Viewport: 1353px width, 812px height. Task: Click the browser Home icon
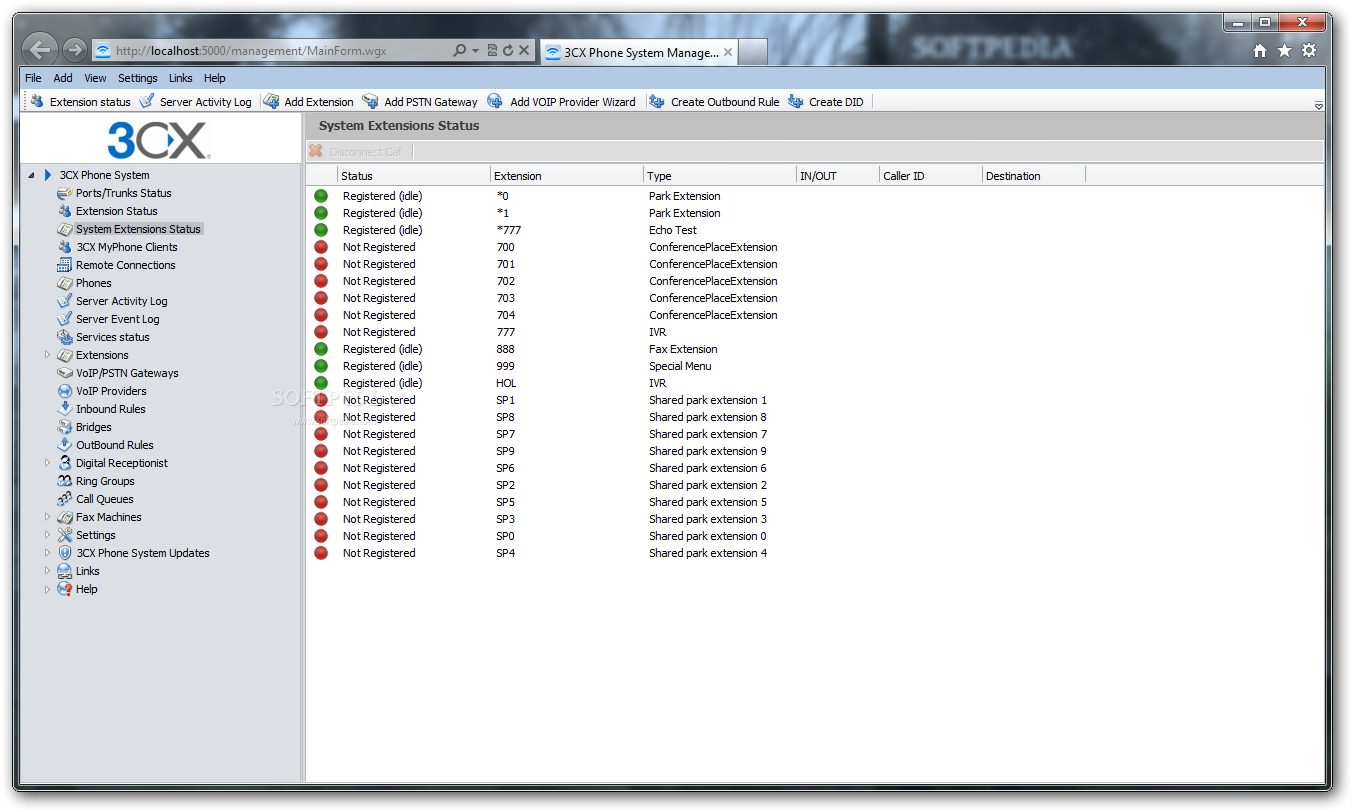(x=1260, y=51)
